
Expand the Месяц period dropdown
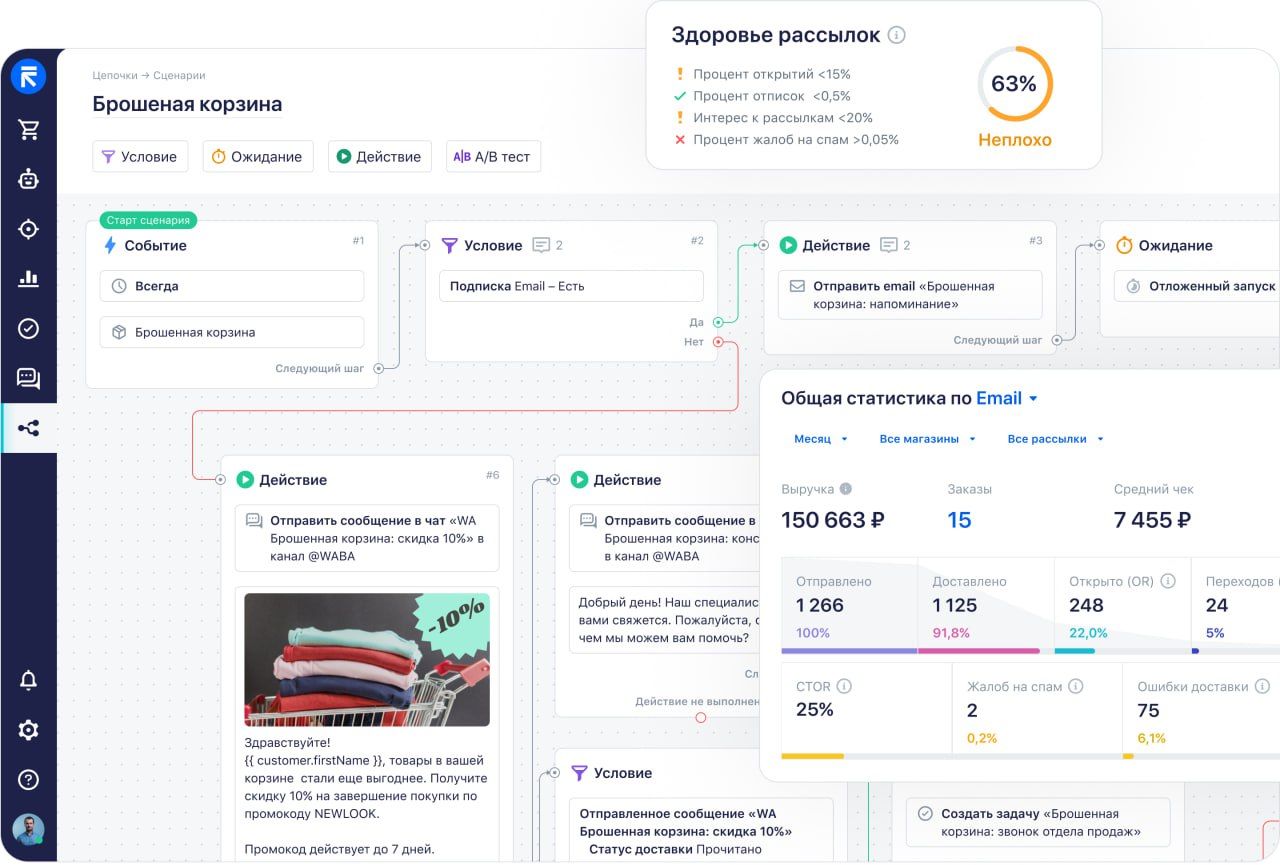819,438
